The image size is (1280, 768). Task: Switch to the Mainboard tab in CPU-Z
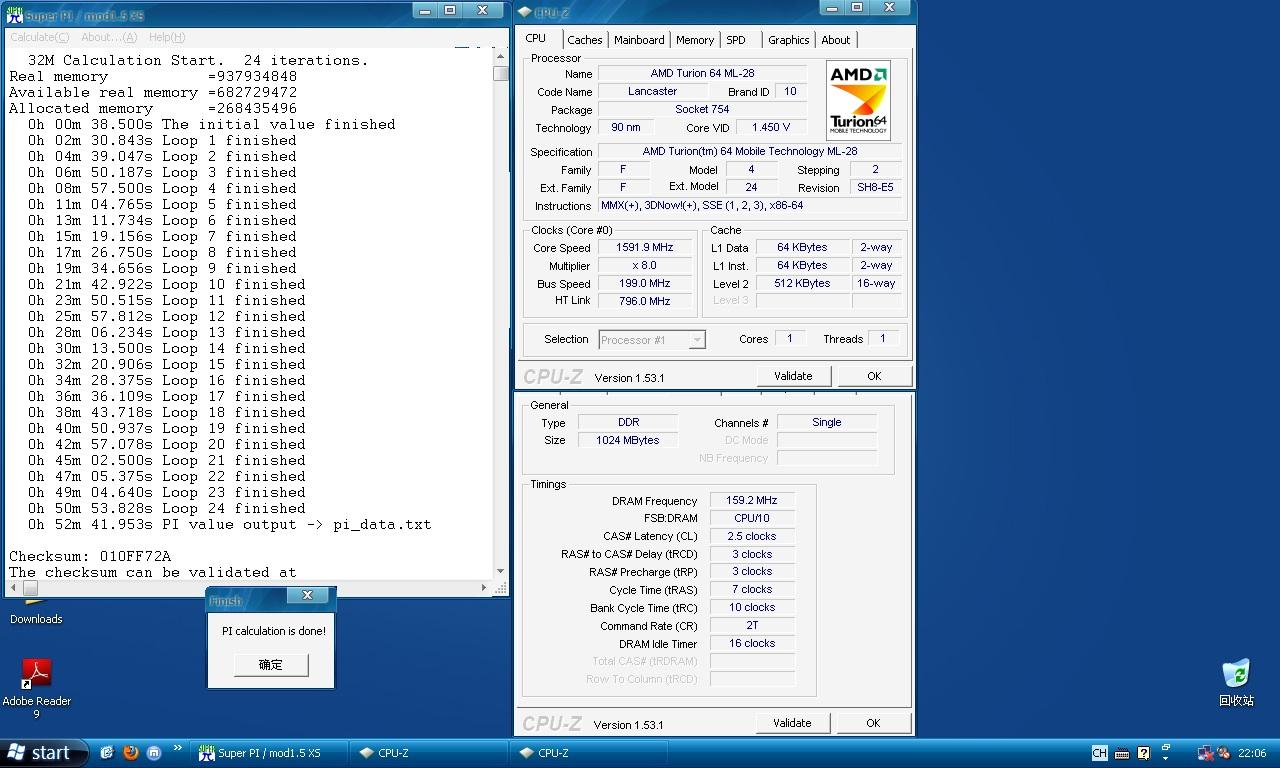[x=639, y=40]
